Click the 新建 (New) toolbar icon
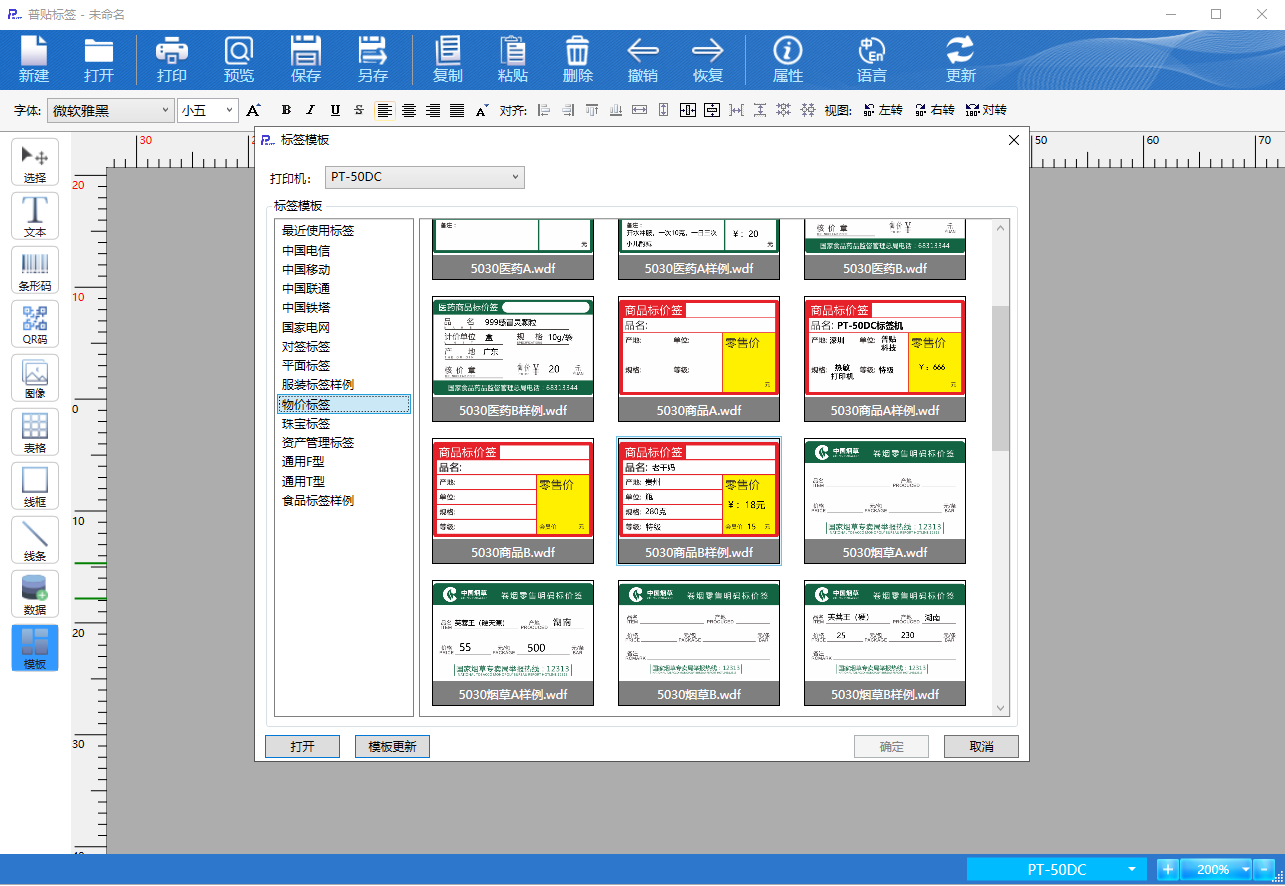1285x886 pixels. pyautogui.click(x=34, y=59)
